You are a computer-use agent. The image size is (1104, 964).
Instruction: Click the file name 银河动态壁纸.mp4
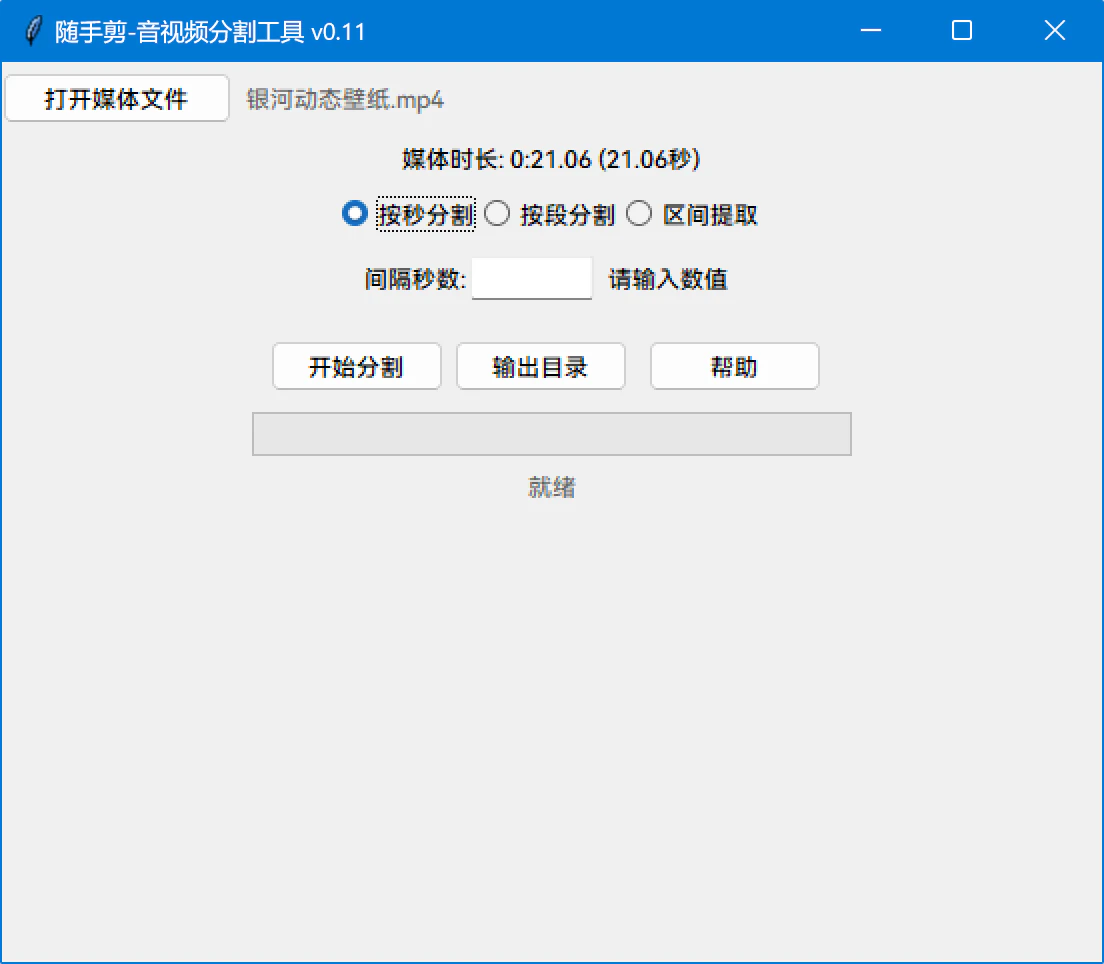tap(345, 100)
